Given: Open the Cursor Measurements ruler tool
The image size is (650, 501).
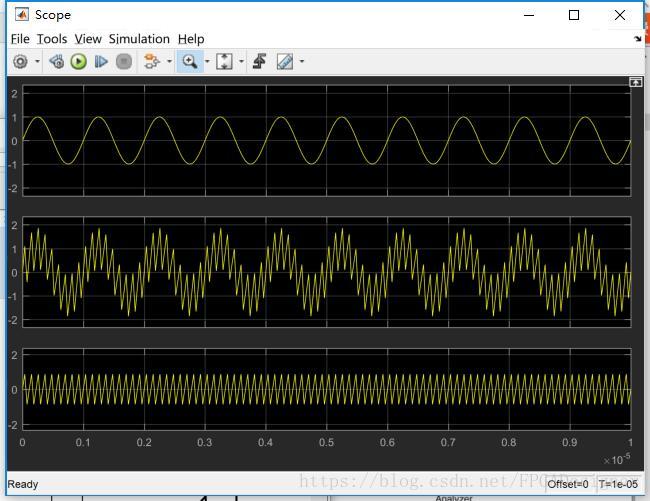Looking at the screenshot, I should 285,62.
